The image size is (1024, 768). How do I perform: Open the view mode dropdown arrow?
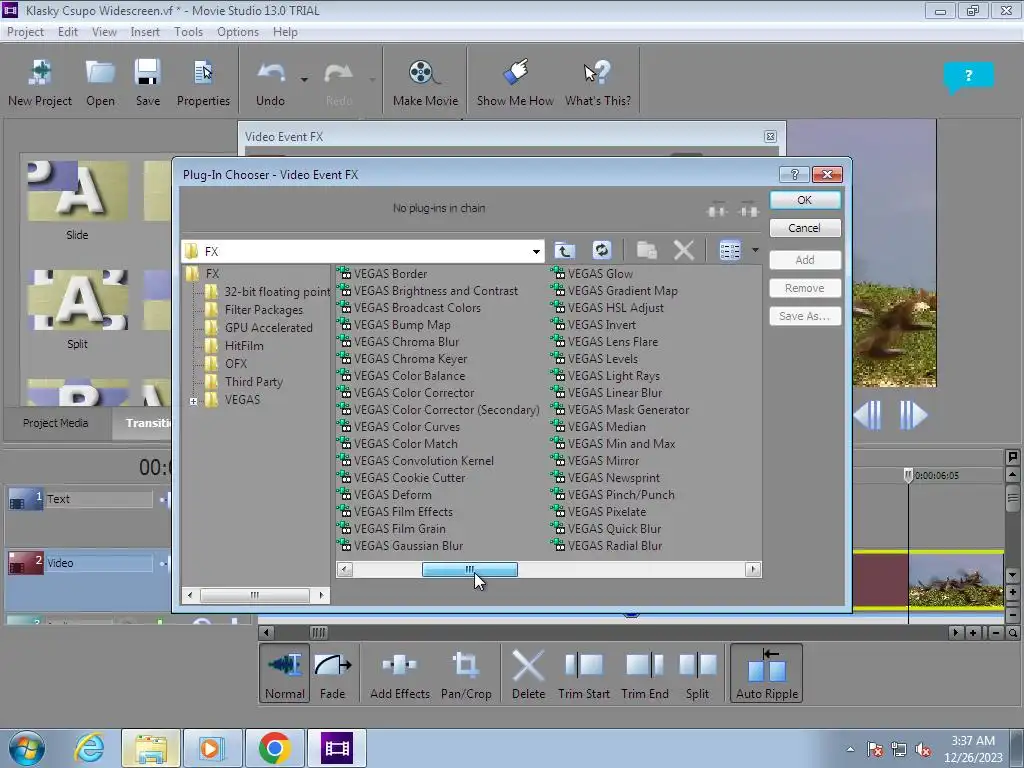(x=755, y=250)
